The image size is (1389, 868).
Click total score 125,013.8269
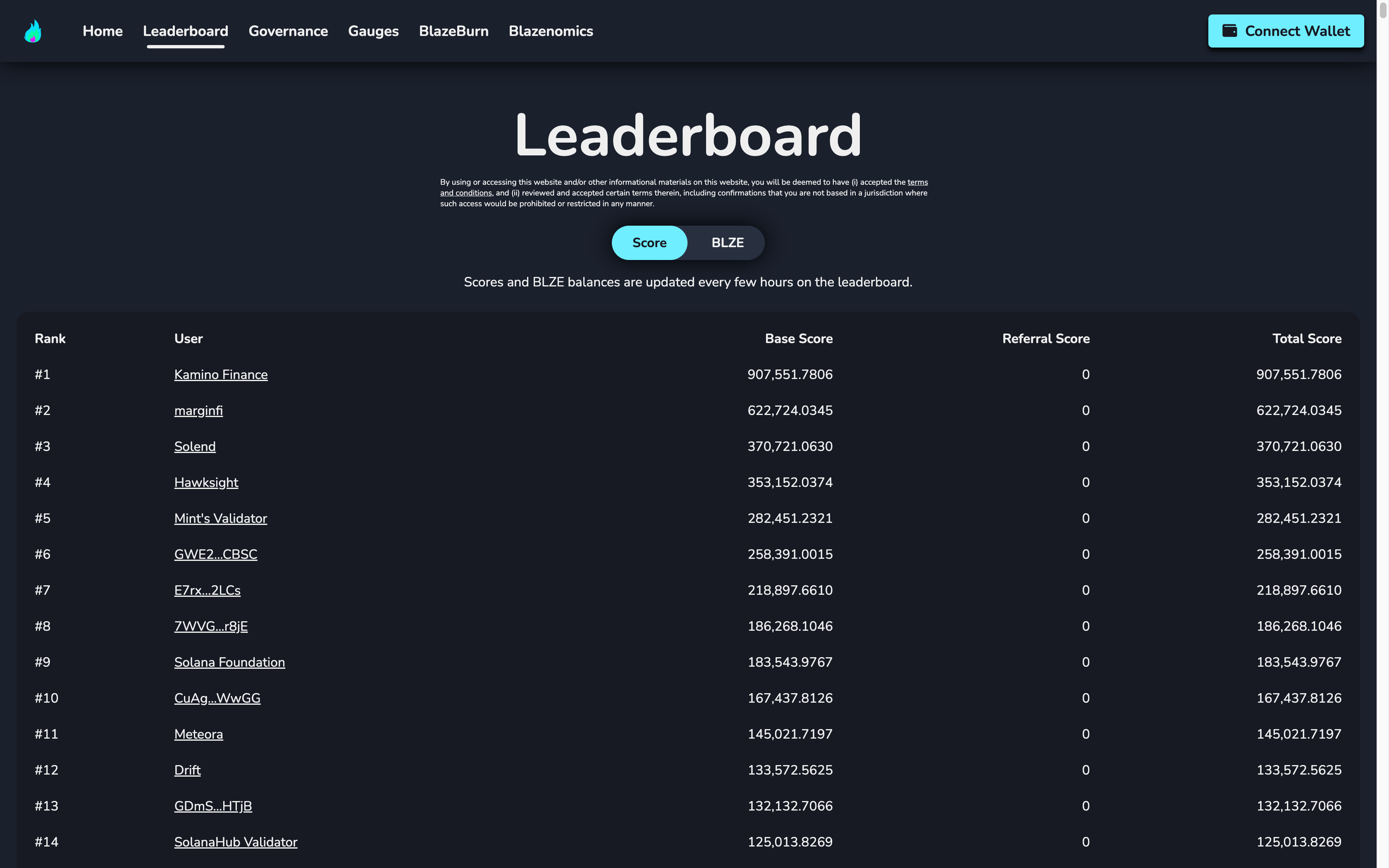pyautogui.click(x=1299, y=842)
